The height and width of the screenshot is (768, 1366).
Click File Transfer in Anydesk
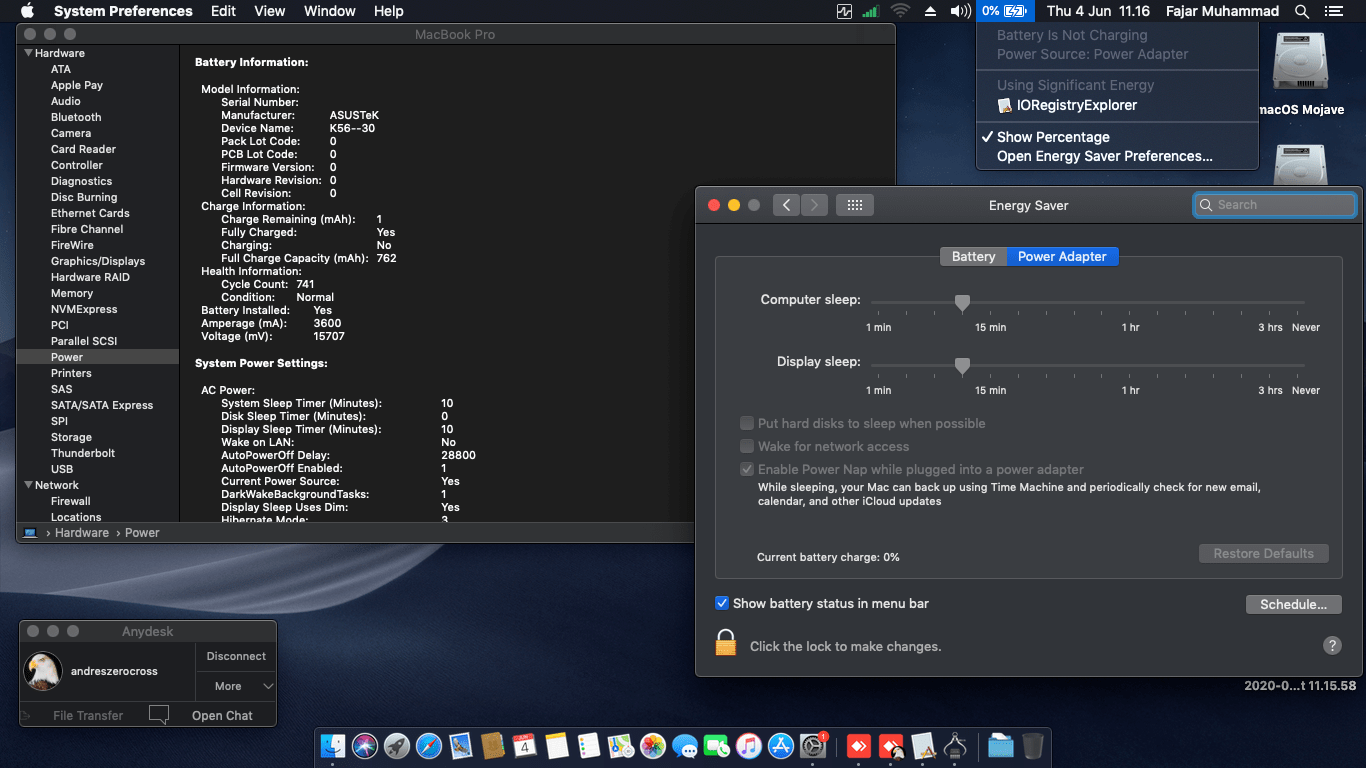[x=88, y=715]
